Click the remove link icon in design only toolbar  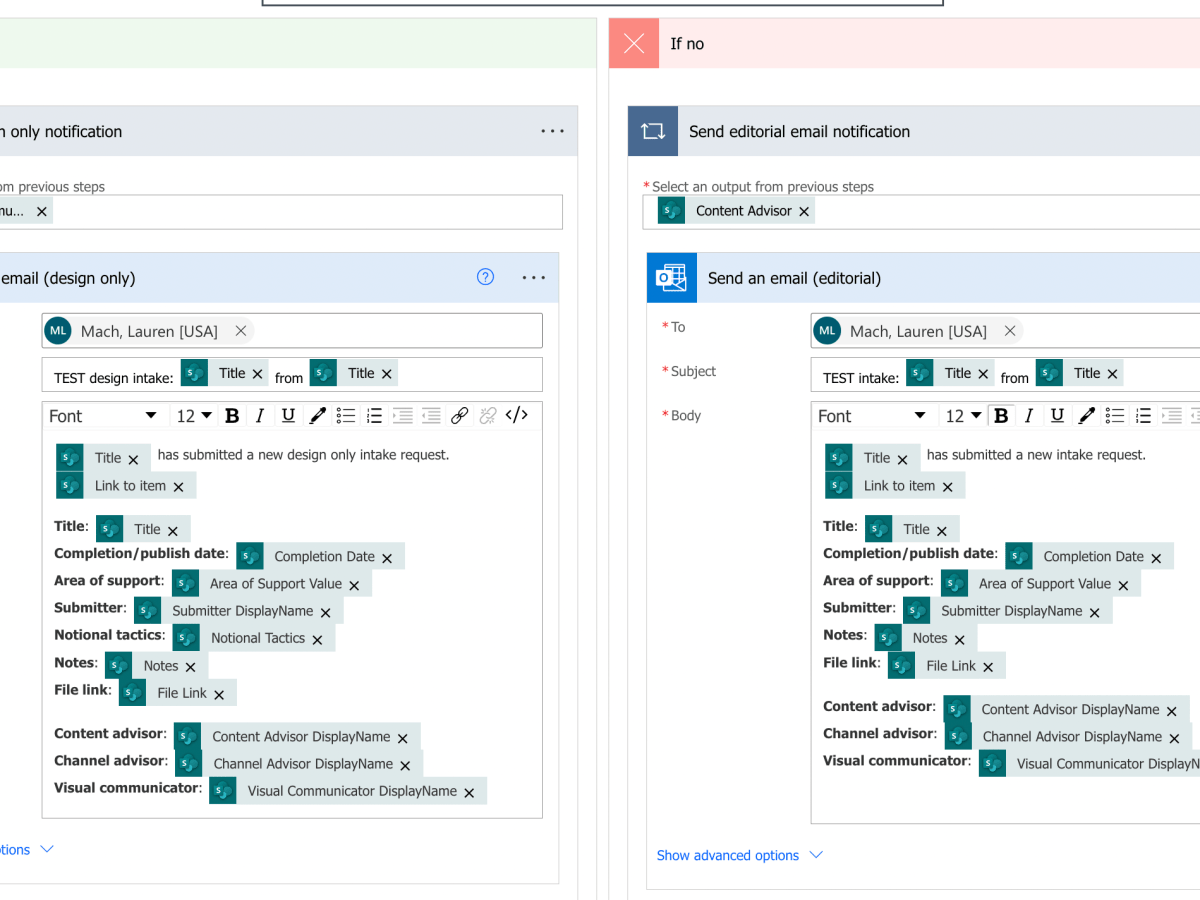(487, 416)
